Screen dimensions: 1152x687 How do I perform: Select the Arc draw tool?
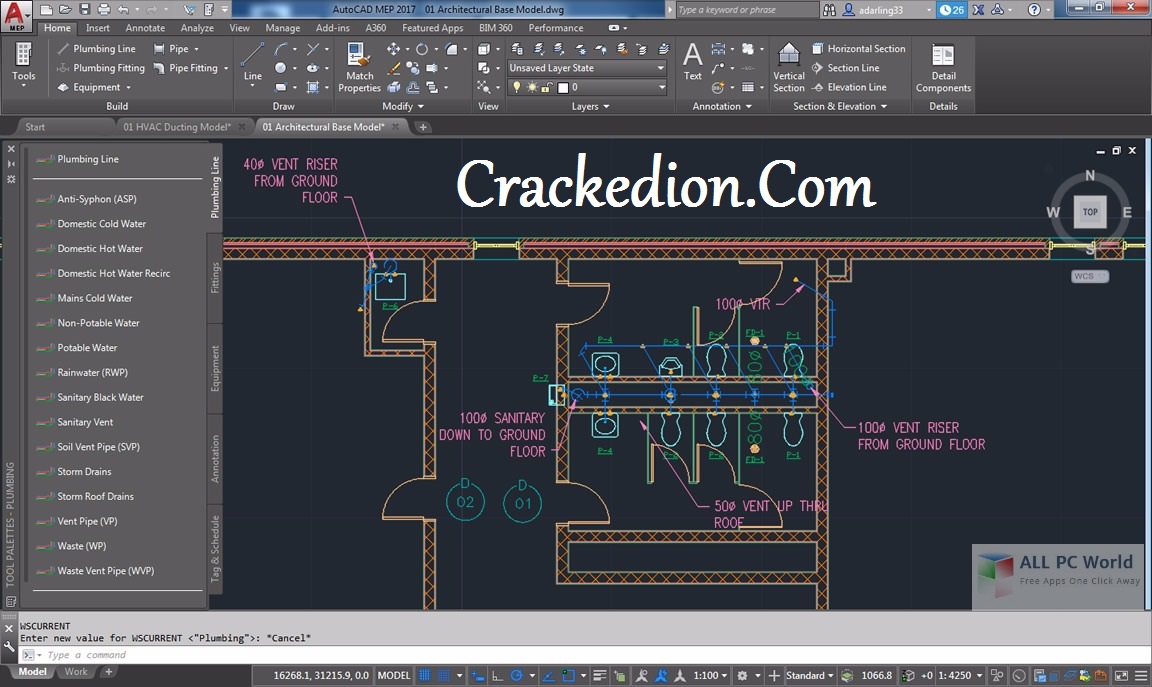click(281, 49)
